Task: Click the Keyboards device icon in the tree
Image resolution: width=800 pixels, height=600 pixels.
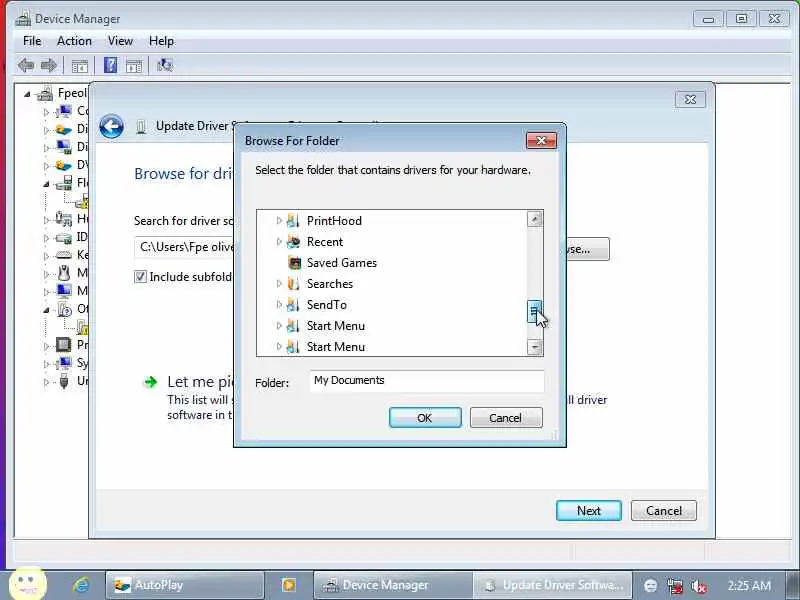Action: tap(64, 255)
